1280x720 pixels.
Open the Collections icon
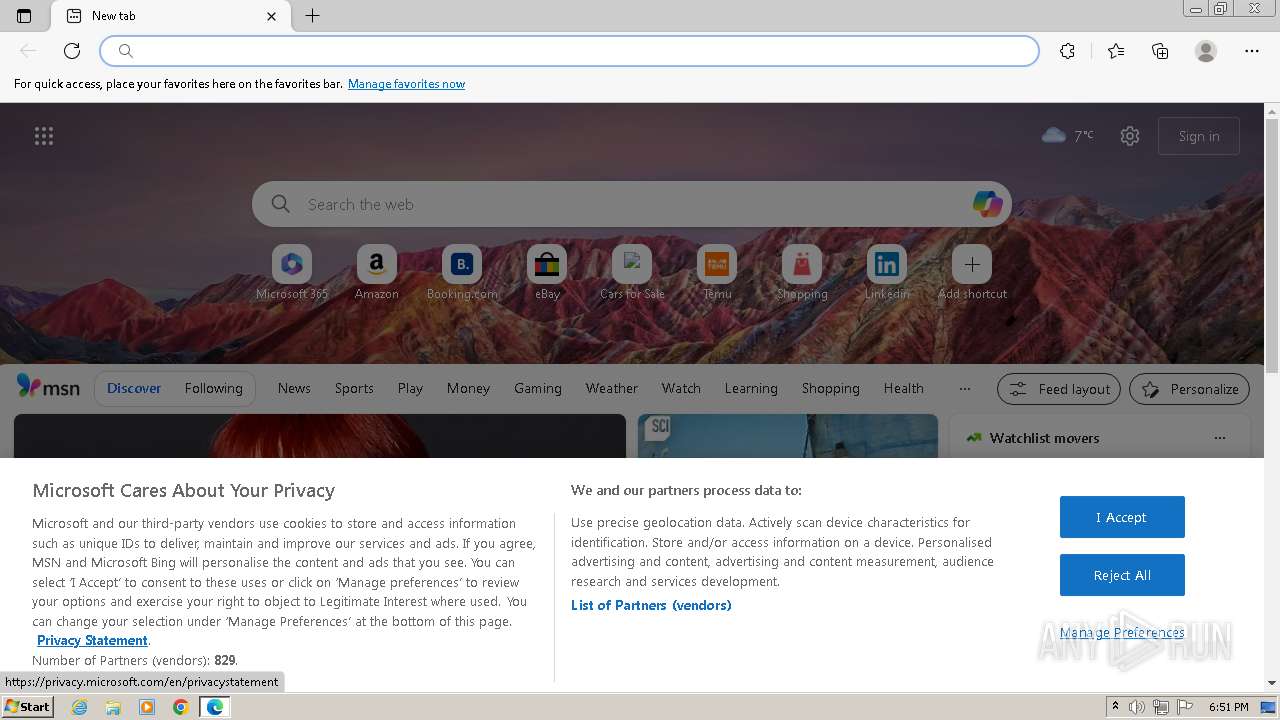coord(1160,51)
